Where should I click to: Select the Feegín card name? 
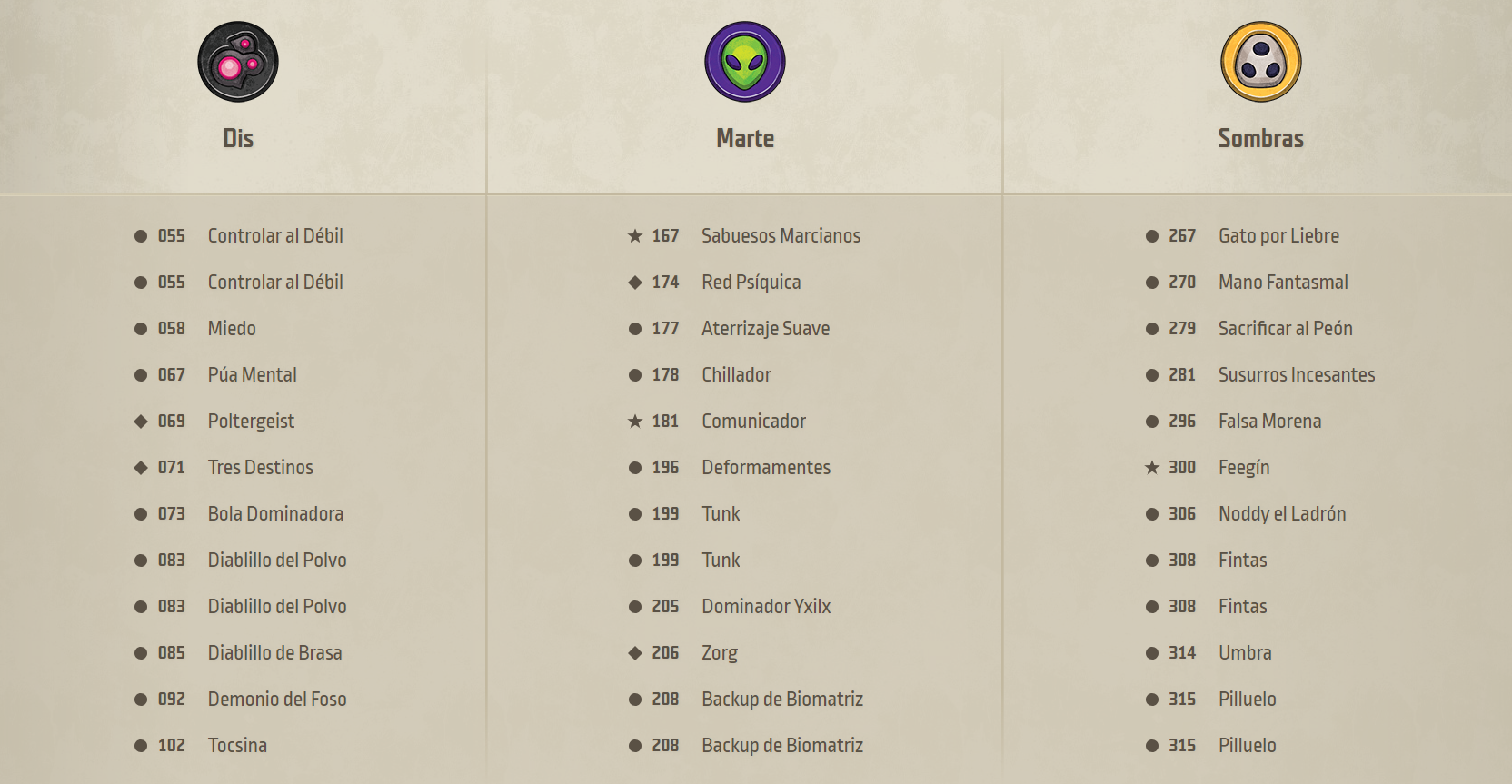point(1244,468)
